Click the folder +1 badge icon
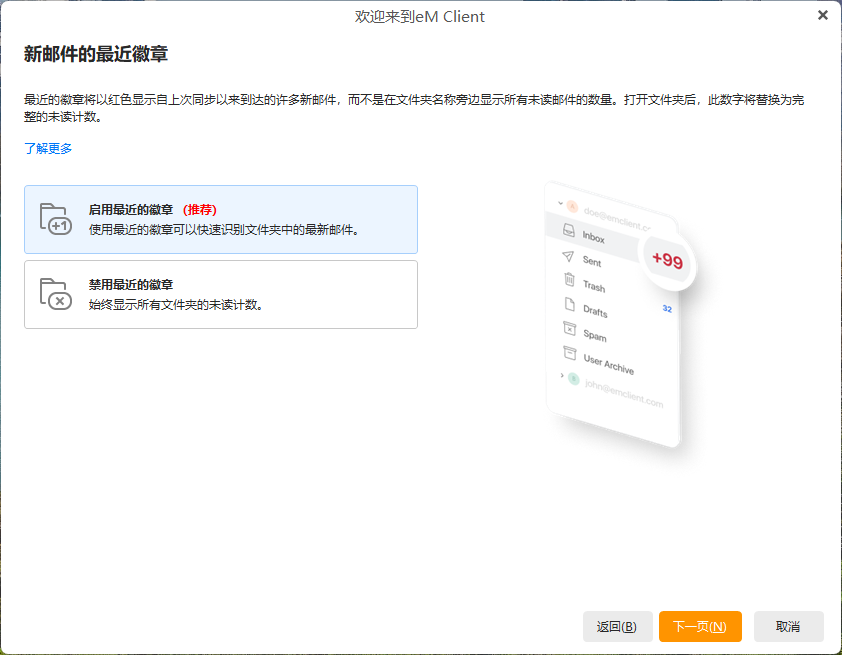 (x=55, y=219)
